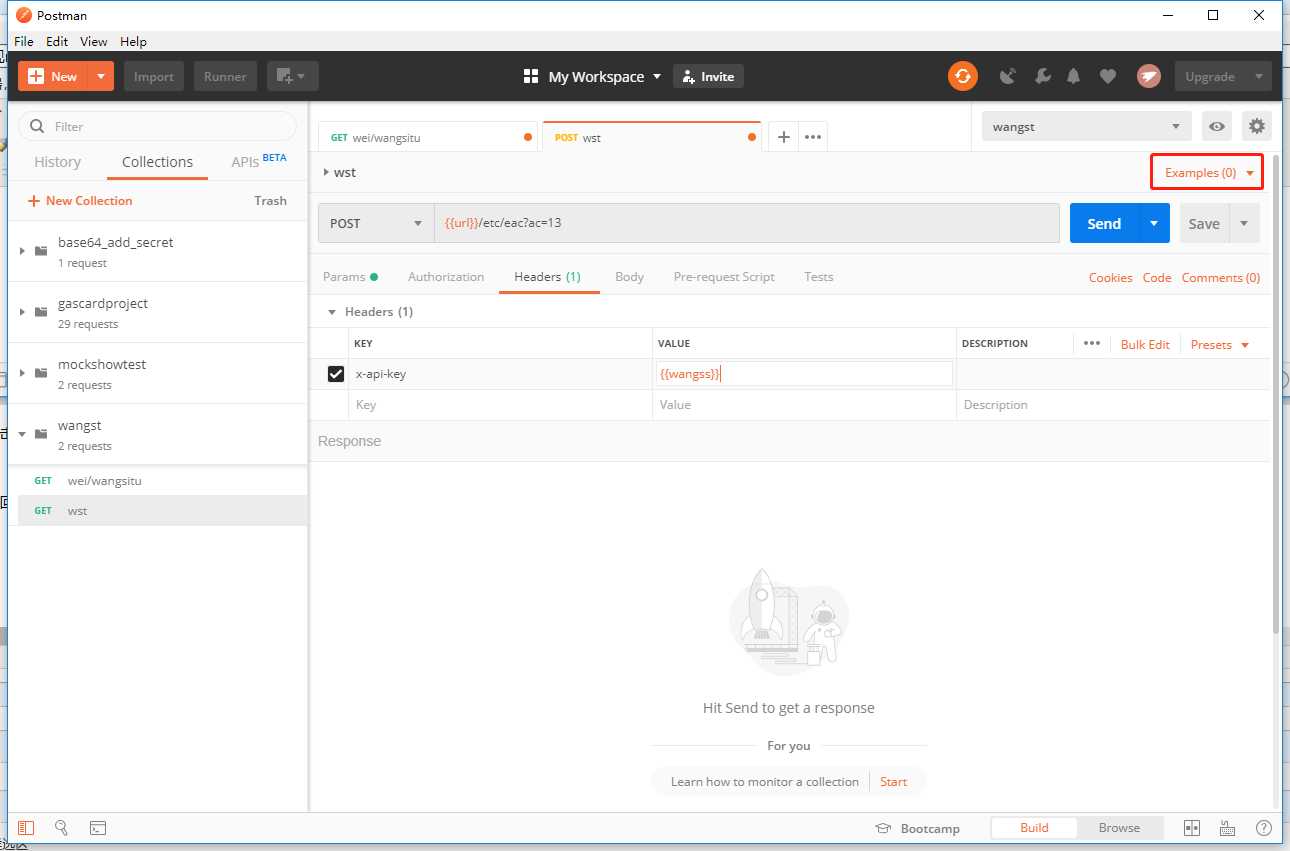
Task: Expand mockshowtest collection arrow
Action: click(22, 372)
